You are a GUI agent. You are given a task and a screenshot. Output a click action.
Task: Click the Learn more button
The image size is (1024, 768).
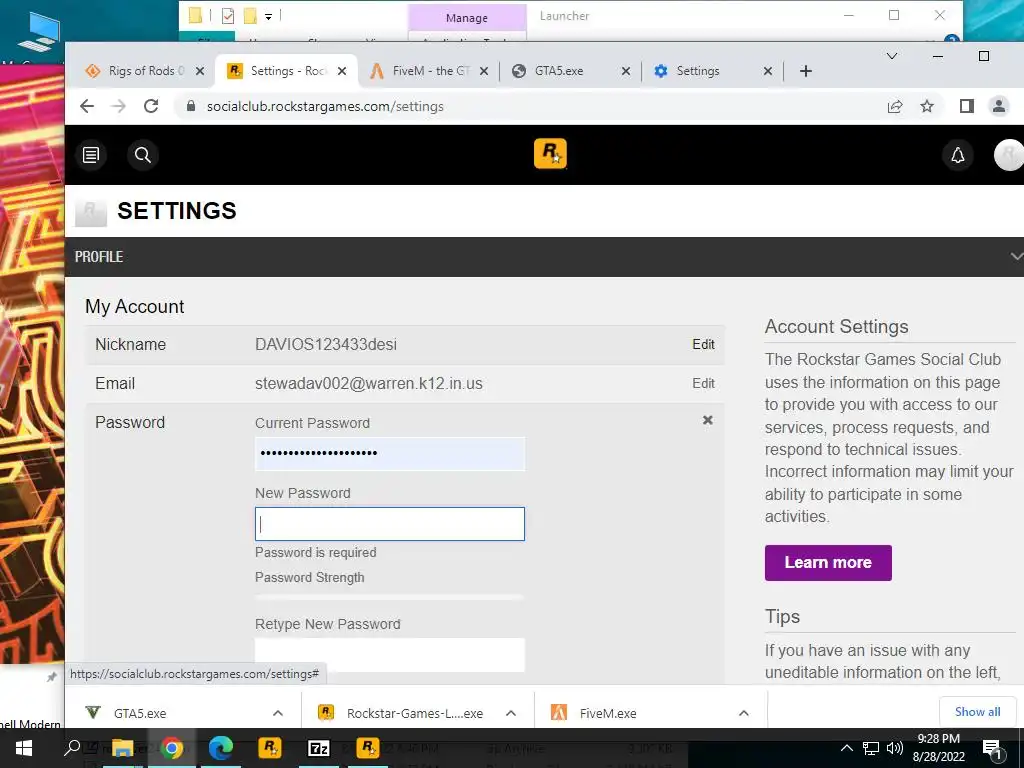(x=828, y=562)
